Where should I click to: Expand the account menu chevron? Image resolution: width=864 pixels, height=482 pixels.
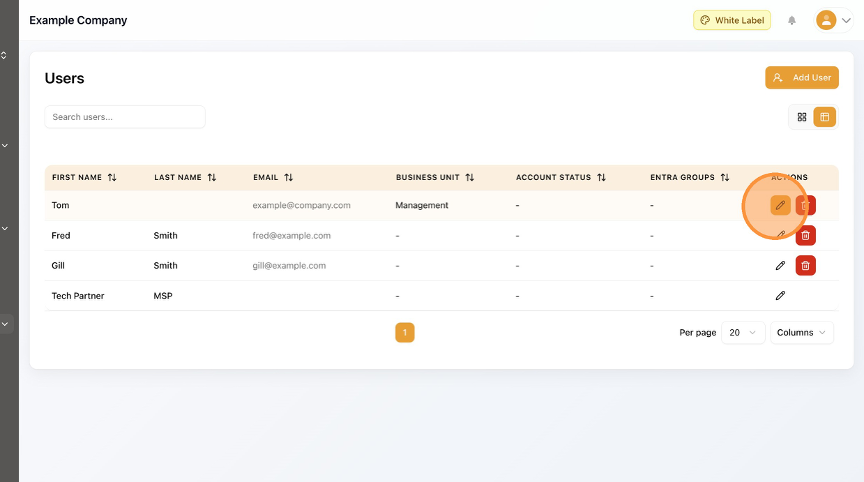click(x=846, y=20)
